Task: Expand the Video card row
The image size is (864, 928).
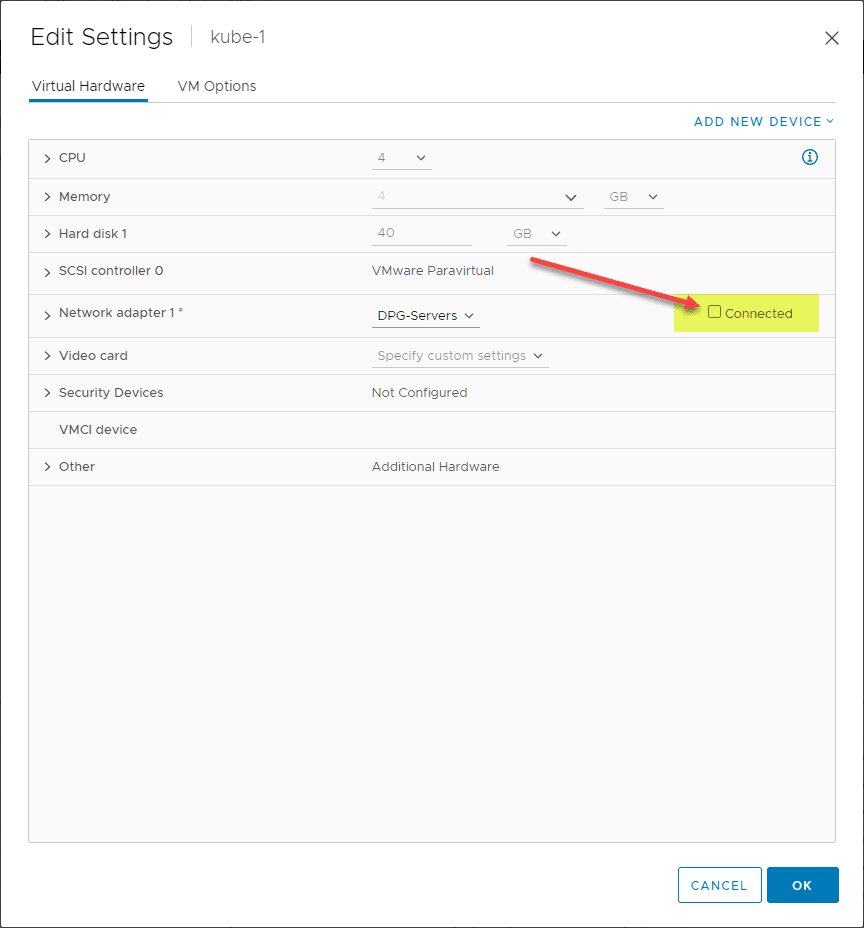Action: point(47,356)
